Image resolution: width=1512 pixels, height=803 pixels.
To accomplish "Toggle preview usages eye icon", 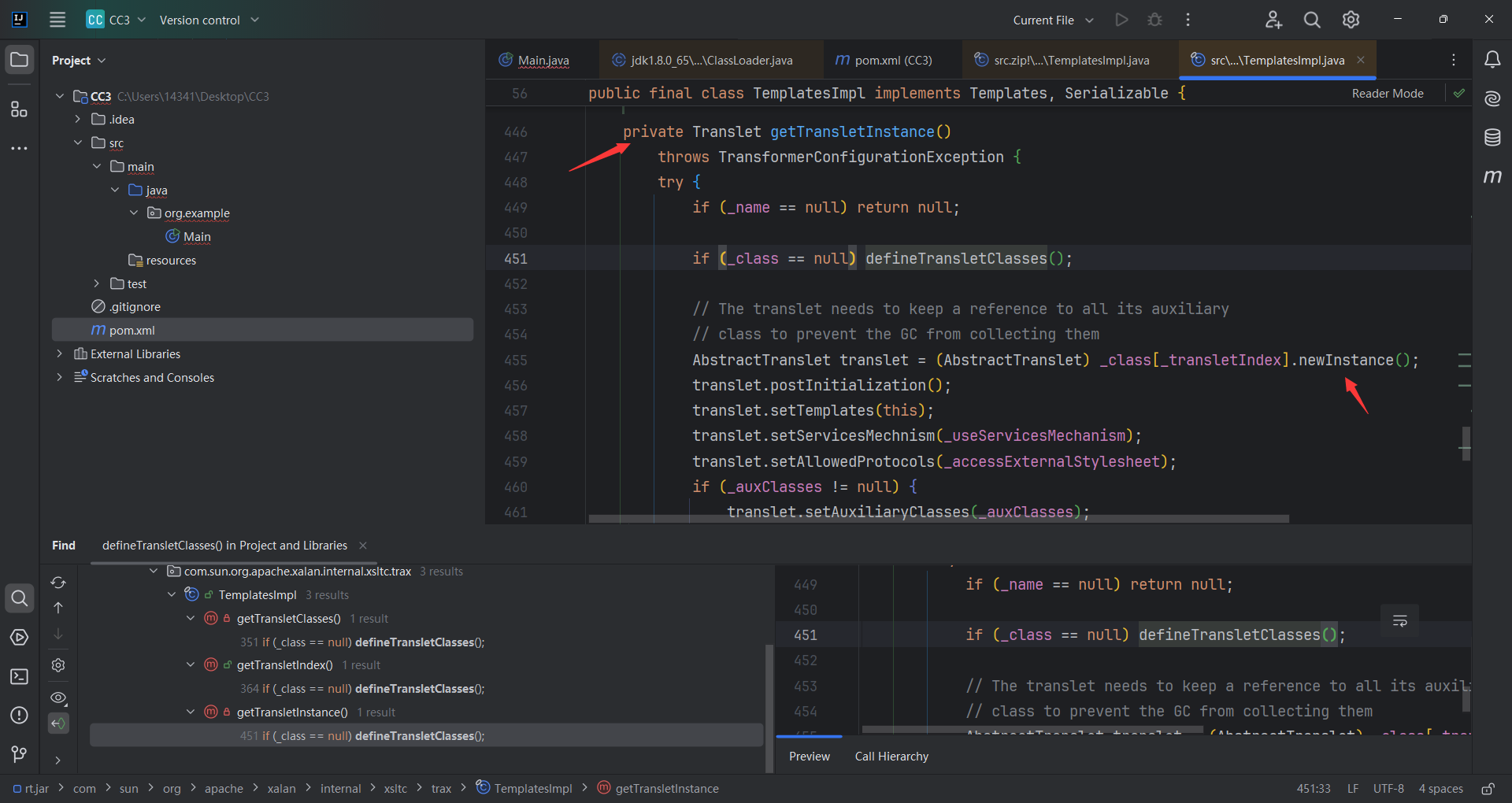I will [x=58, y=698].
